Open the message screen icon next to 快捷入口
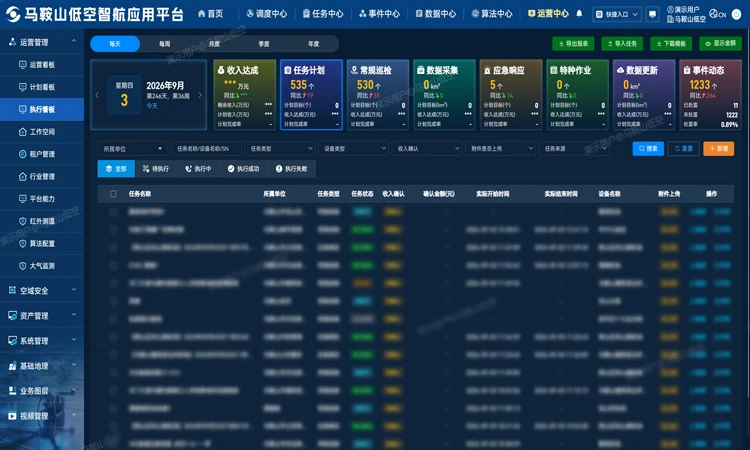The height and width of the screenshot is (450, 750). pos(652,14)
